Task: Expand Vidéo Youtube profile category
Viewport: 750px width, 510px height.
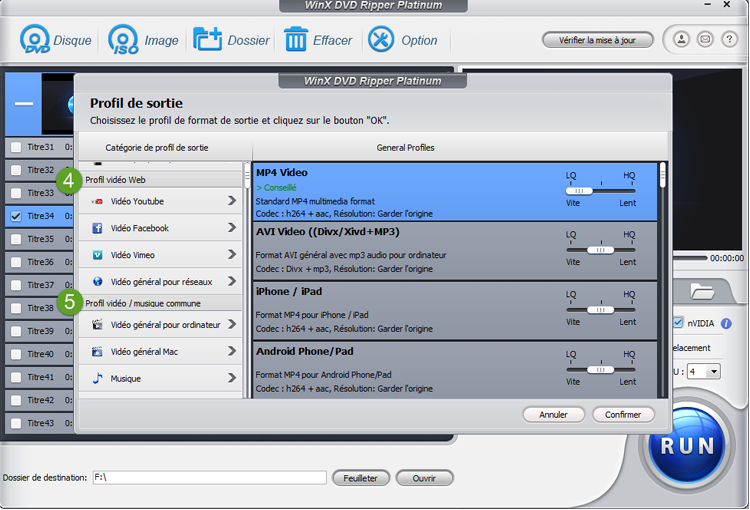Action: (232, 201)
